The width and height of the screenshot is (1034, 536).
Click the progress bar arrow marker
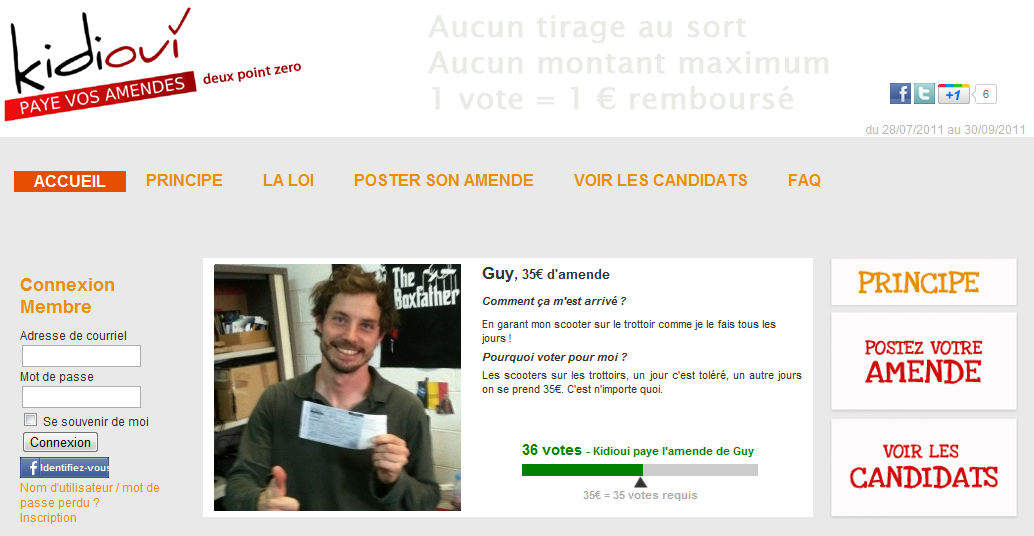[x=640, y=483]
